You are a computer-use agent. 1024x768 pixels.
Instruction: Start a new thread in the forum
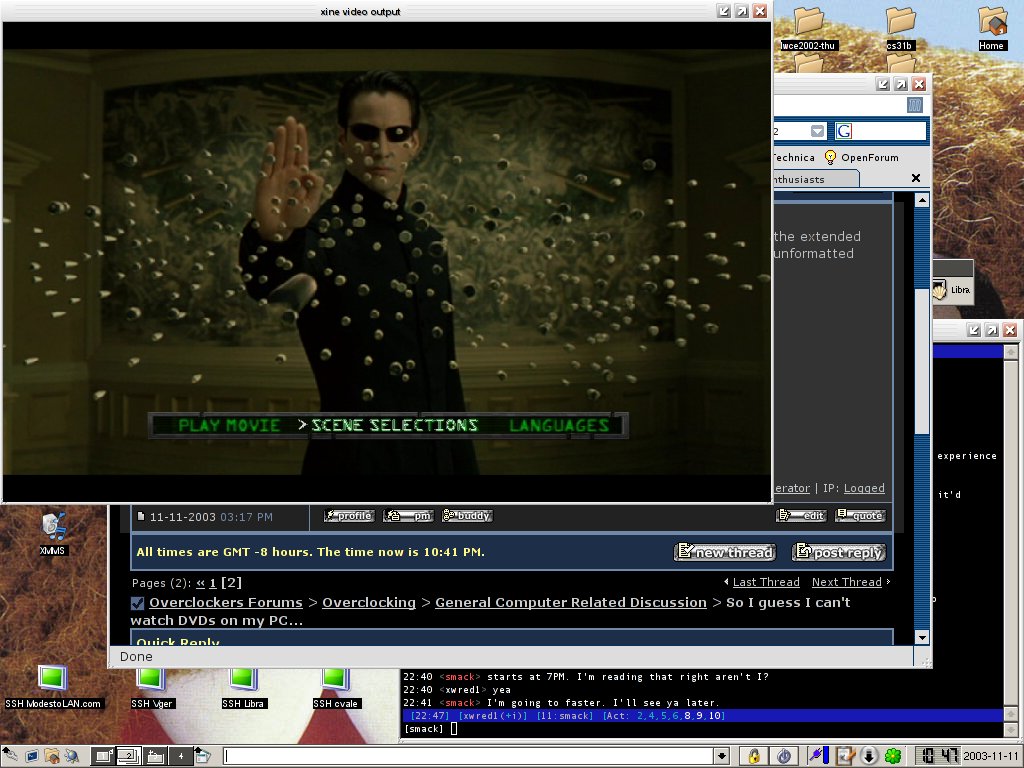point(725,552)
